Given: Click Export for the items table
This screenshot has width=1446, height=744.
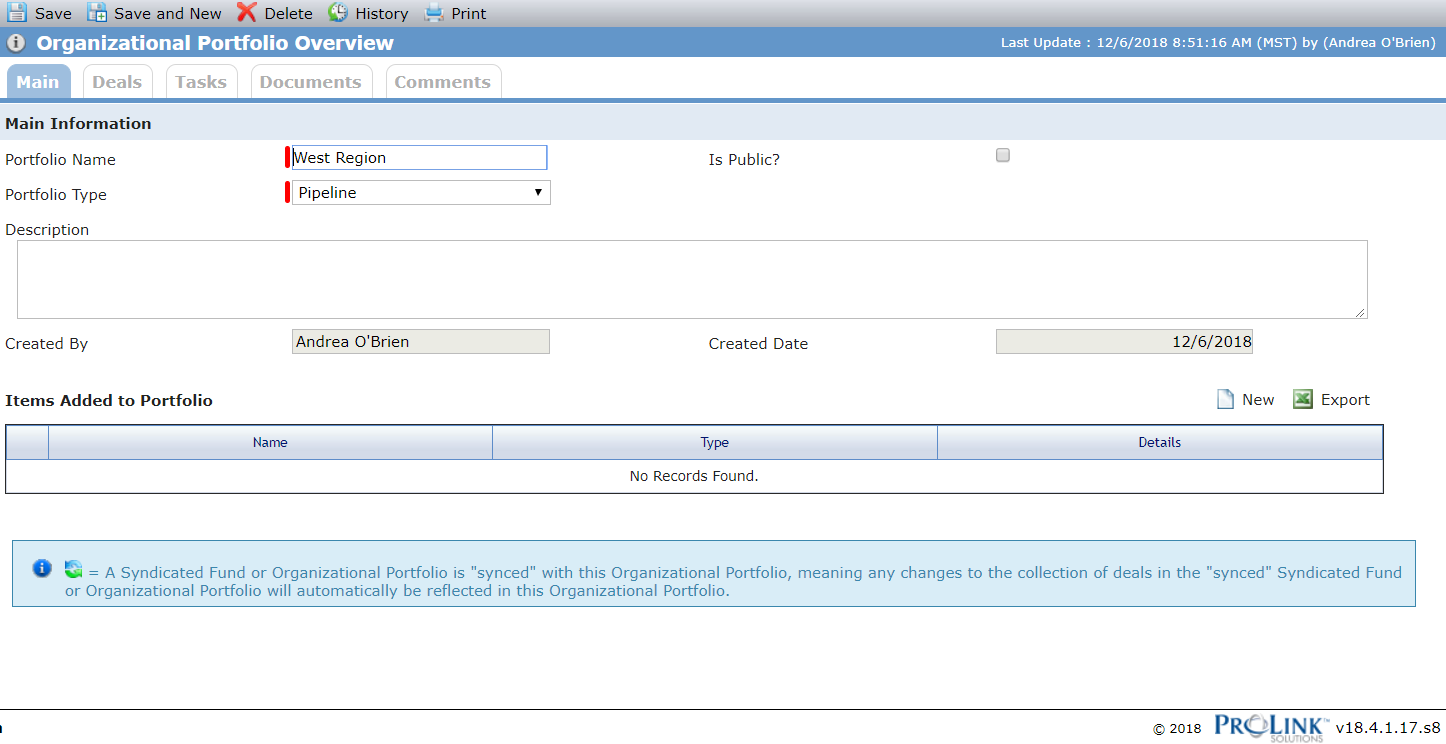Looking at the screenshot, I should point(1345,400).
